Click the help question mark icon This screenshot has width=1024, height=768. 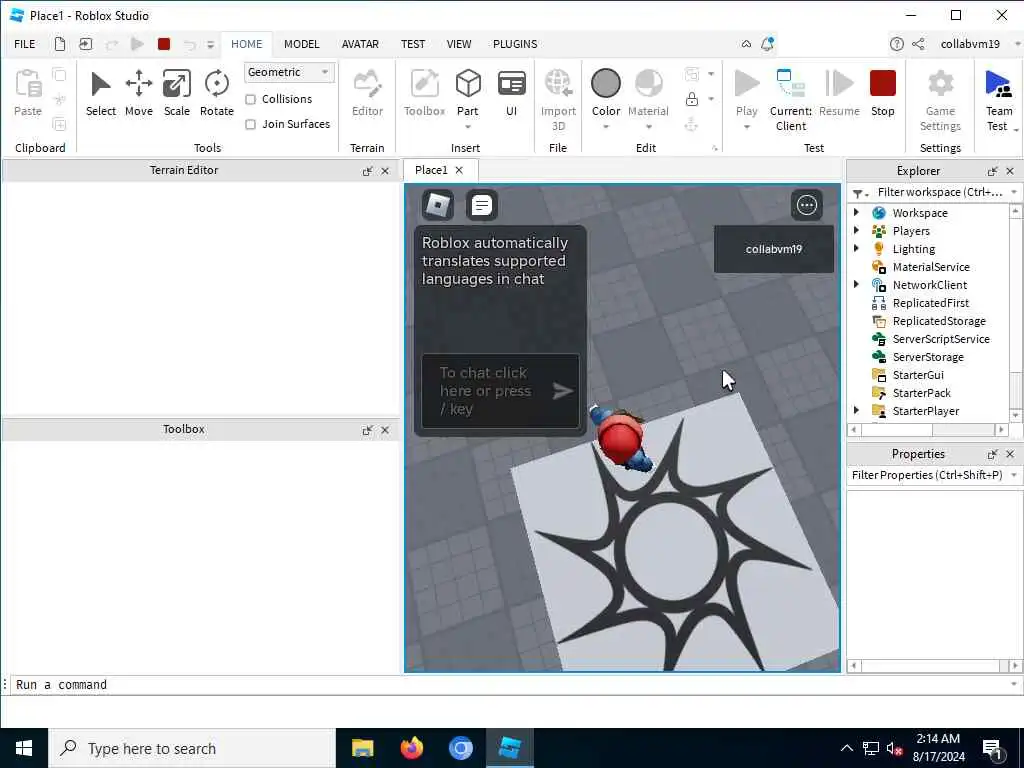(897, 44)
